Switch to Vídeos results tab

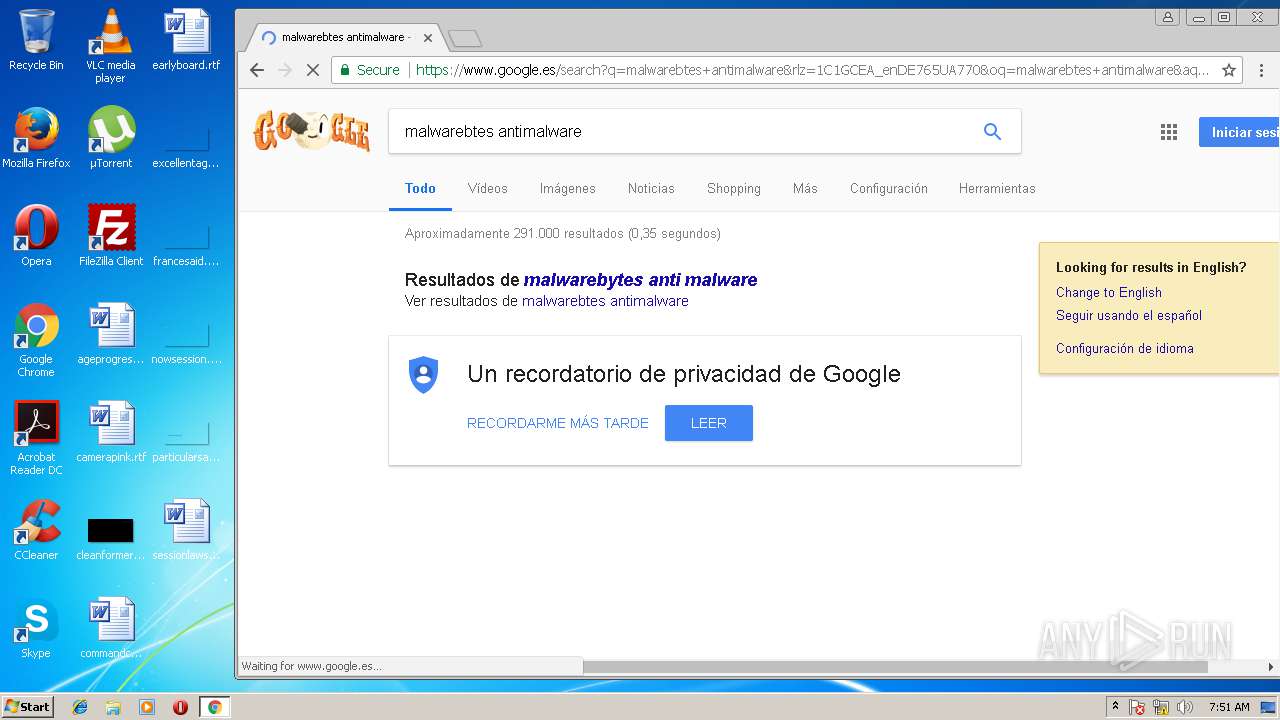(487, 188)
